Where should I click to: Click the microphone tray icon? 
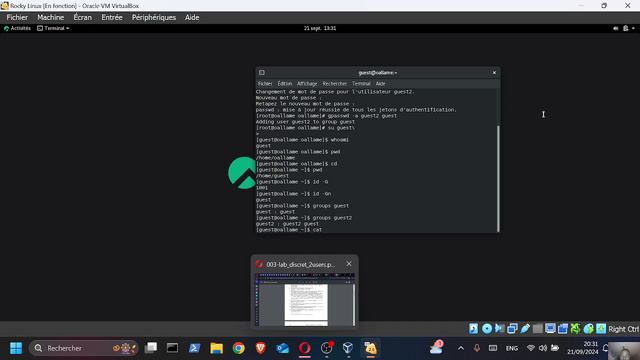tap(477, 348)
